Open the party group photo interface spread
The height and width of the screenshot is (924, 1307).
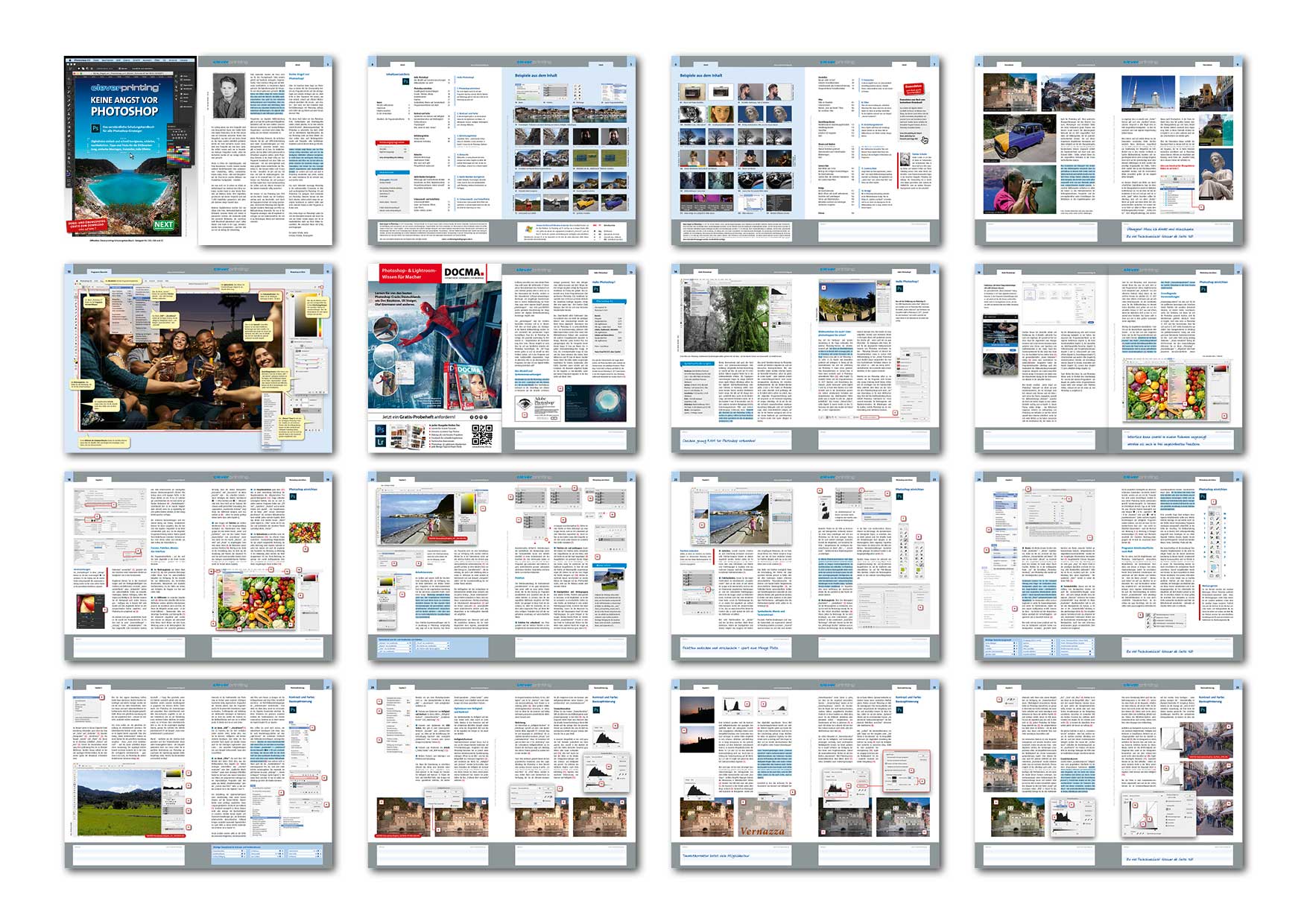click(198, 358)
